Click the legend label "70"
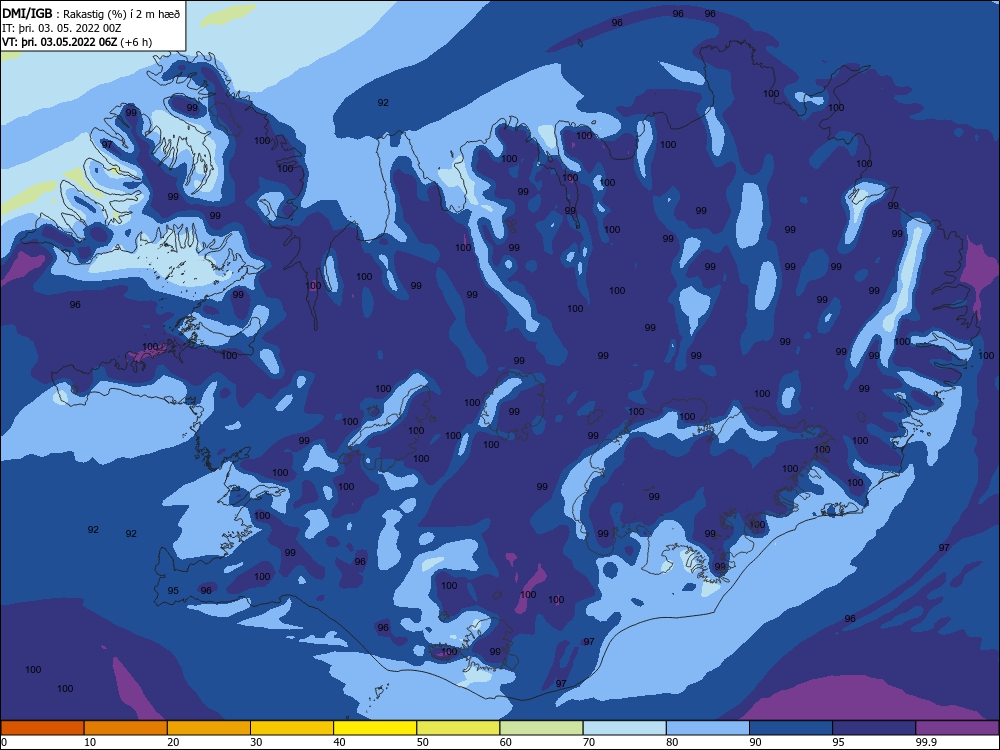 tap(589, 742)
